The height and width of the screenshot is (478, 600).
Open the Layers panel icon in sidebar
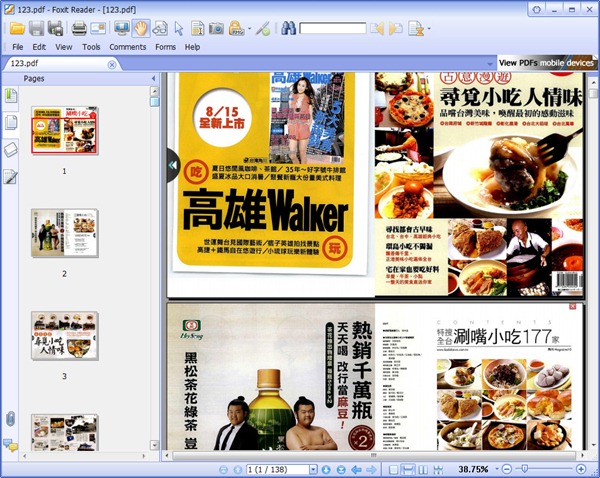11,149
